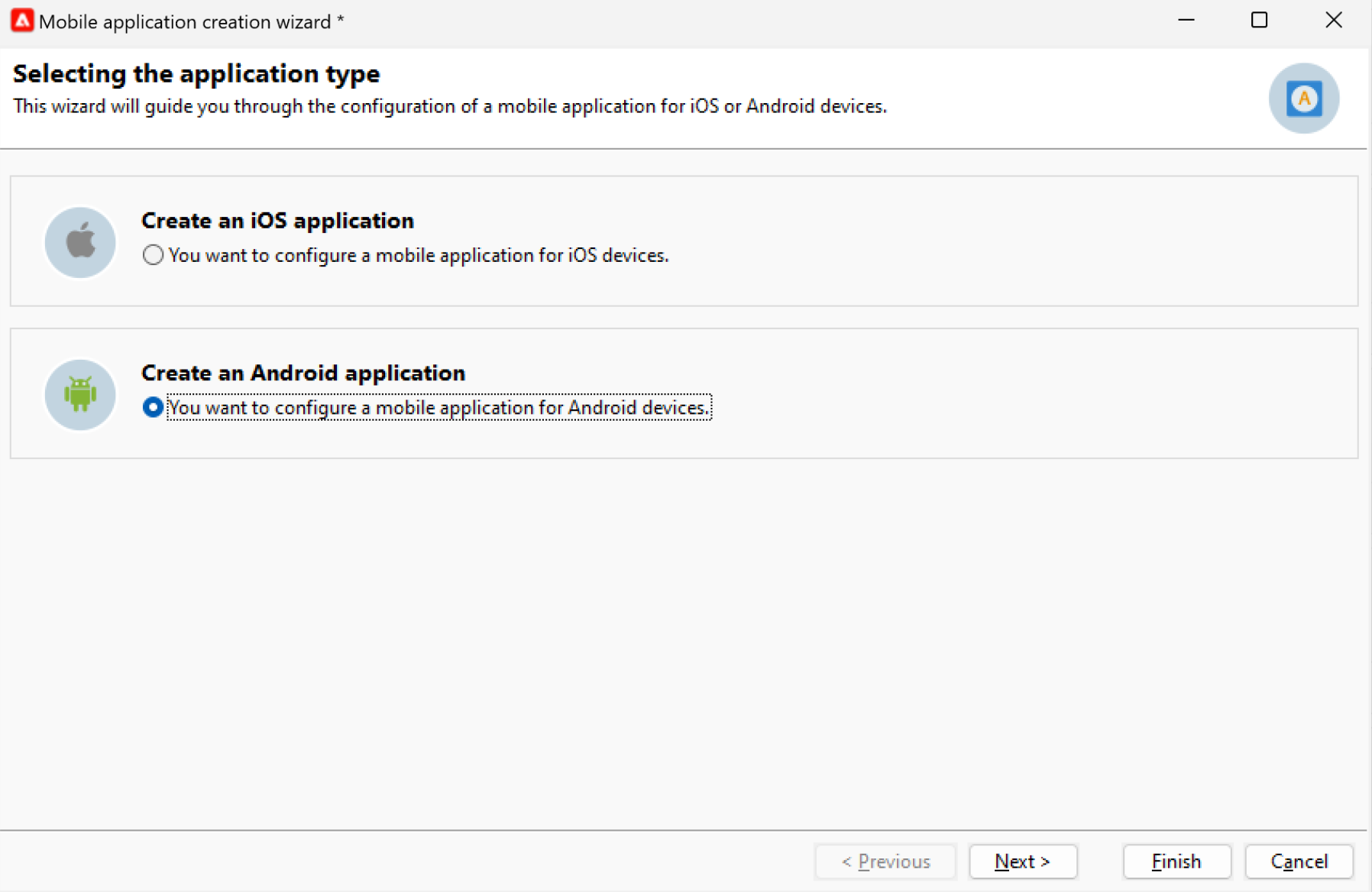The width and height of the screenshot is (1372, 892).
Task: Close the wizard window
Action: (1333, 21)
